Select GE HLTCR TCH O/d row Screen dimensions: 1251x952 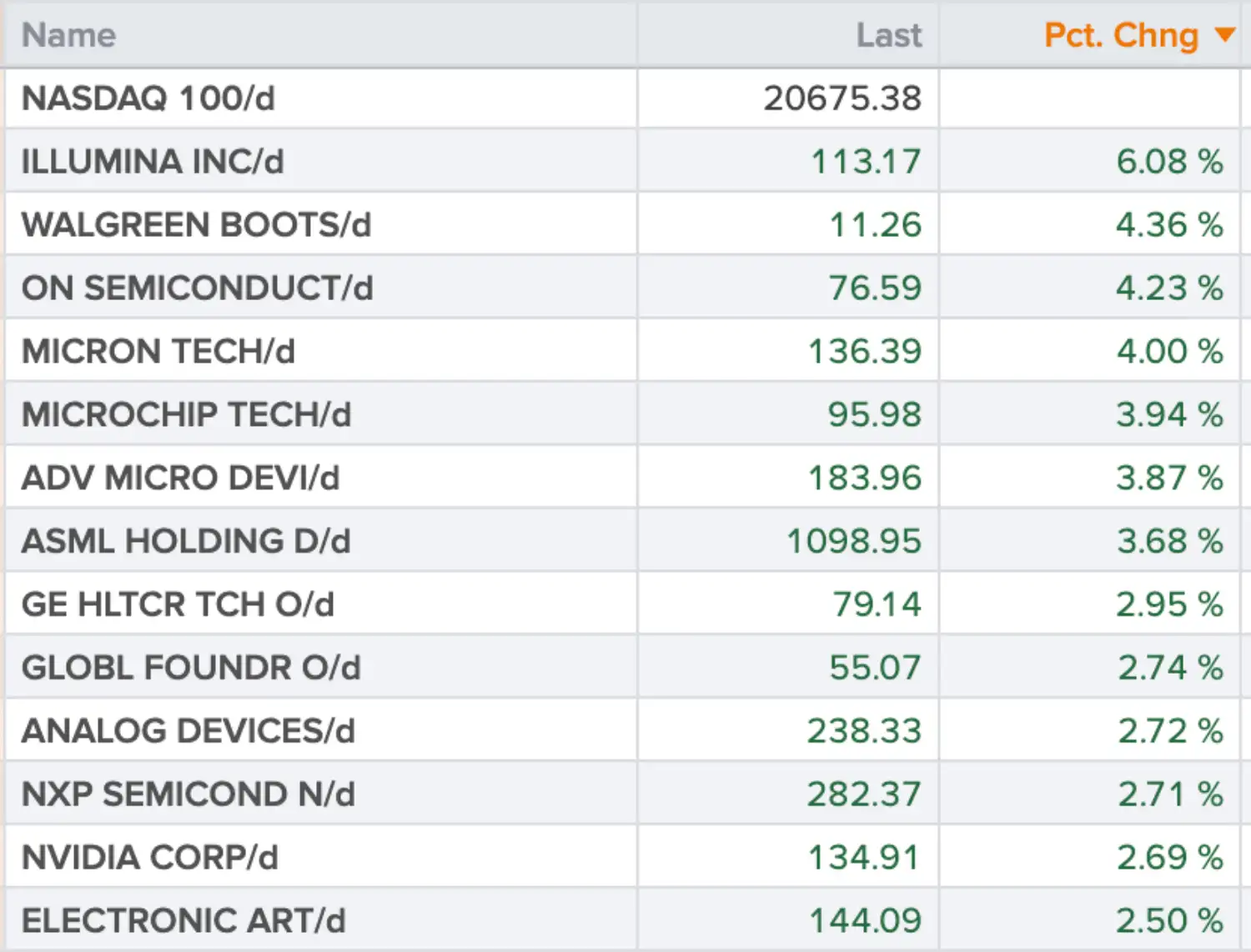pos(623,604)
